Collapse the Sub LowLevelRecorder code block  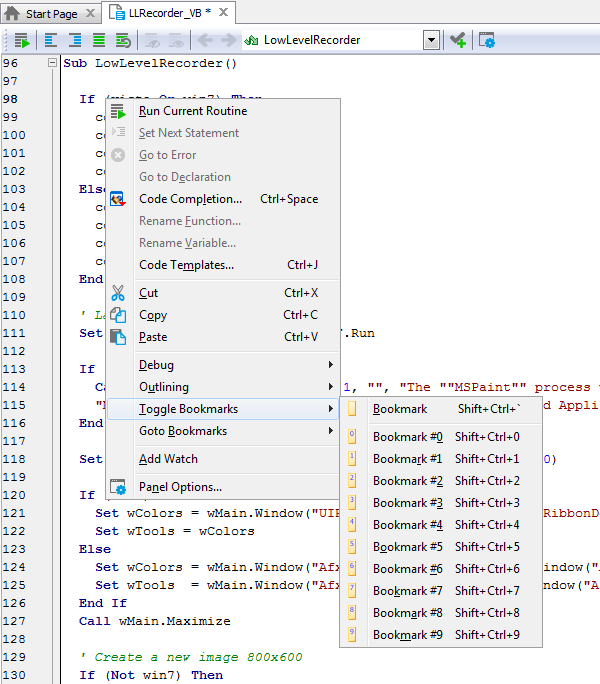[52, 63]
